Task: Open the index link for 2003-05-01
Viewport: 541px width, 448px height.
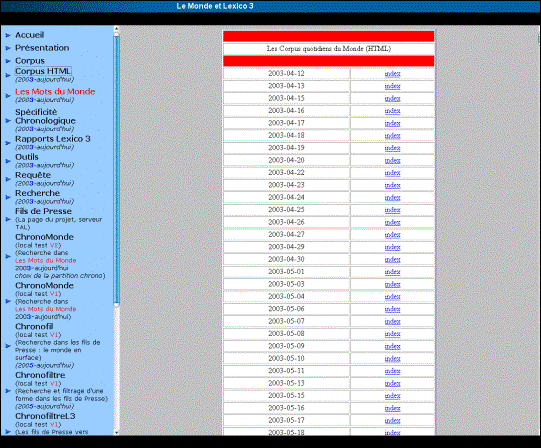Action: (392, 272)
